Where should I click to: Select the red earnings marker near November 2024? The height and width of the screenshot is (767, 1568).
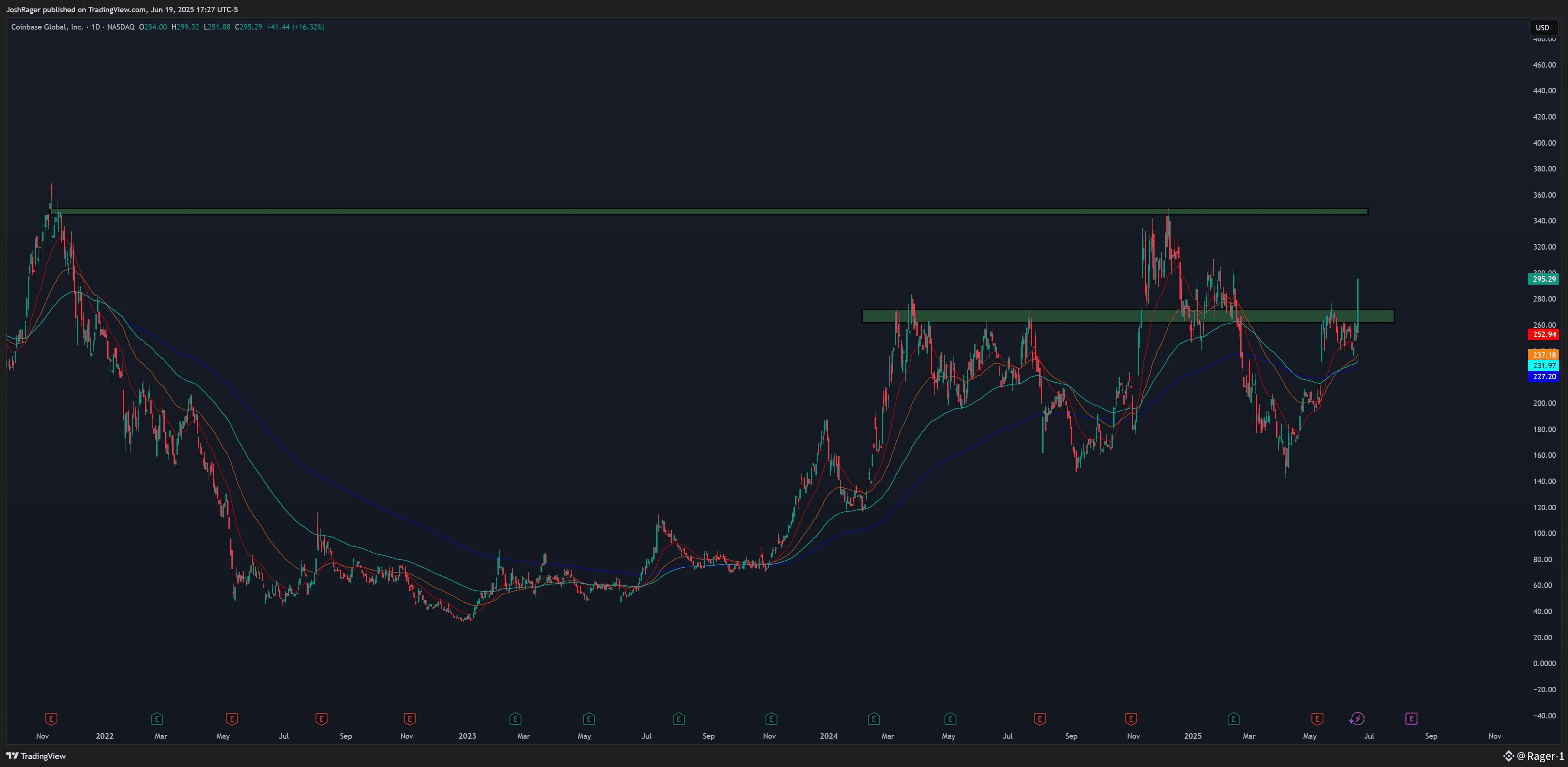coord(1131,719)
